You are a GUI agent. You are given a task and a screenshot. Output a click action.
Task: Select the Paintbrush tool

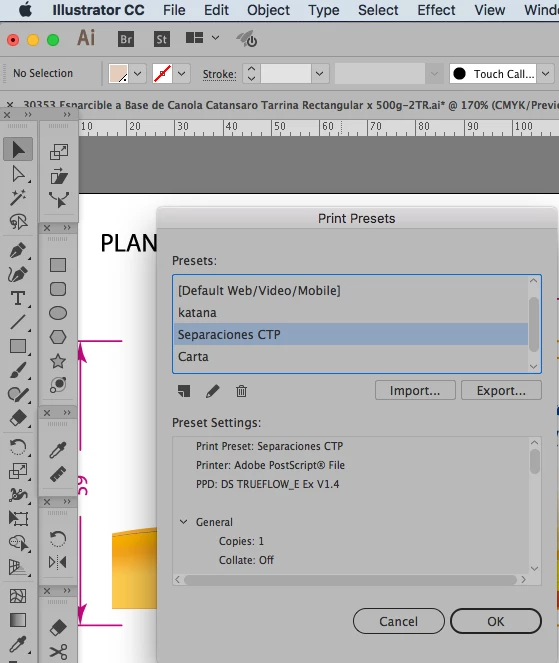[x=18, y=371]
